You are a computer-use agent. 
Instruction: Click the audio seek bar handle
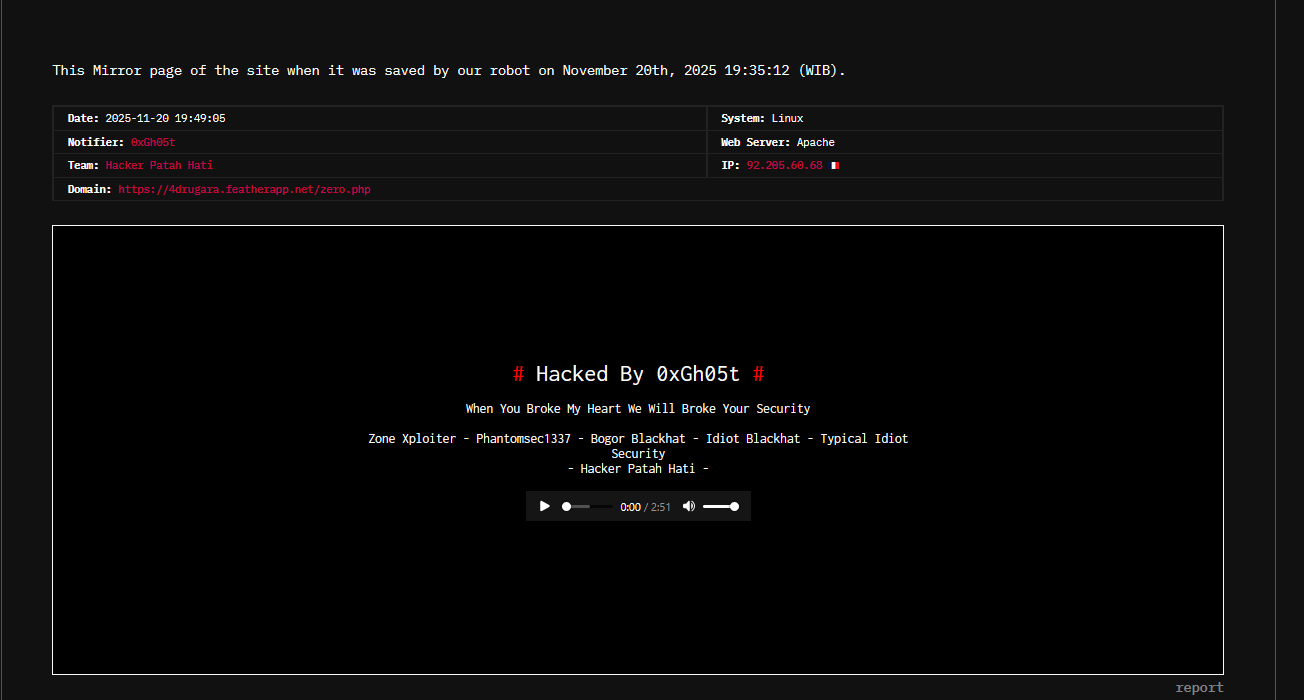566,507
